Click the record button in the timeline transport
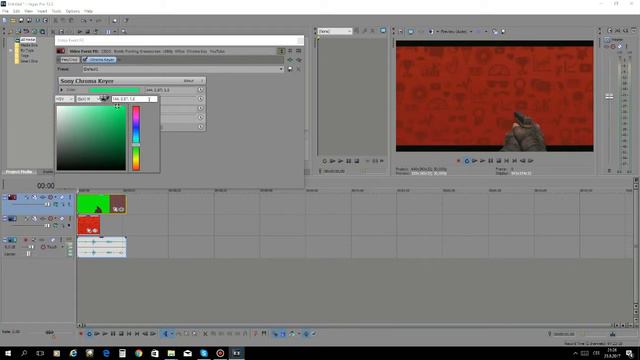The image size is (640, 360). [81, 333]
